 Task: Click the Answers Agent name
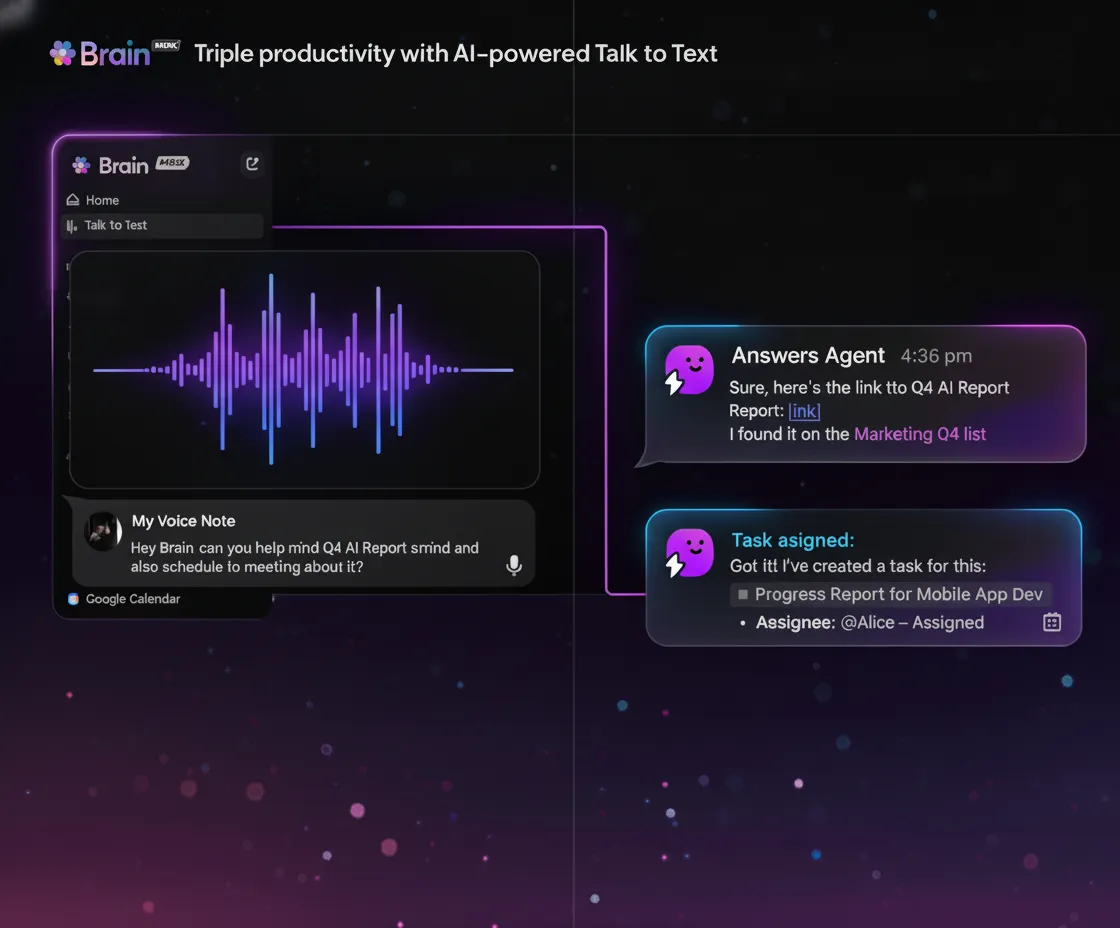[x=808, y=355]
